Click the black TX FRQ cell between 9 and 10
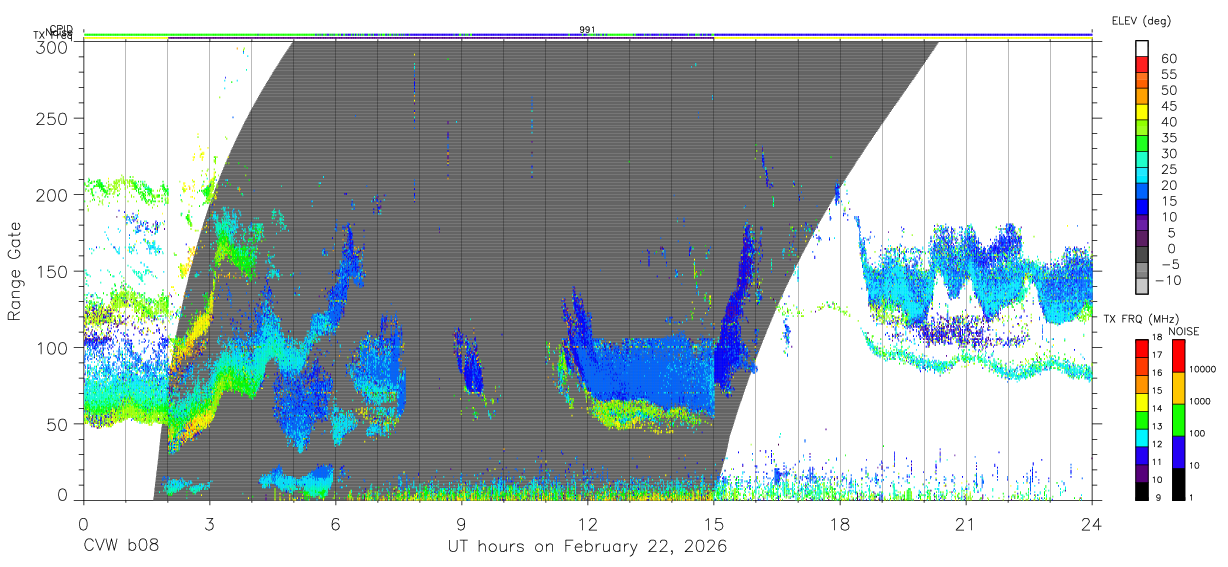 click(x=1142, y=491)
